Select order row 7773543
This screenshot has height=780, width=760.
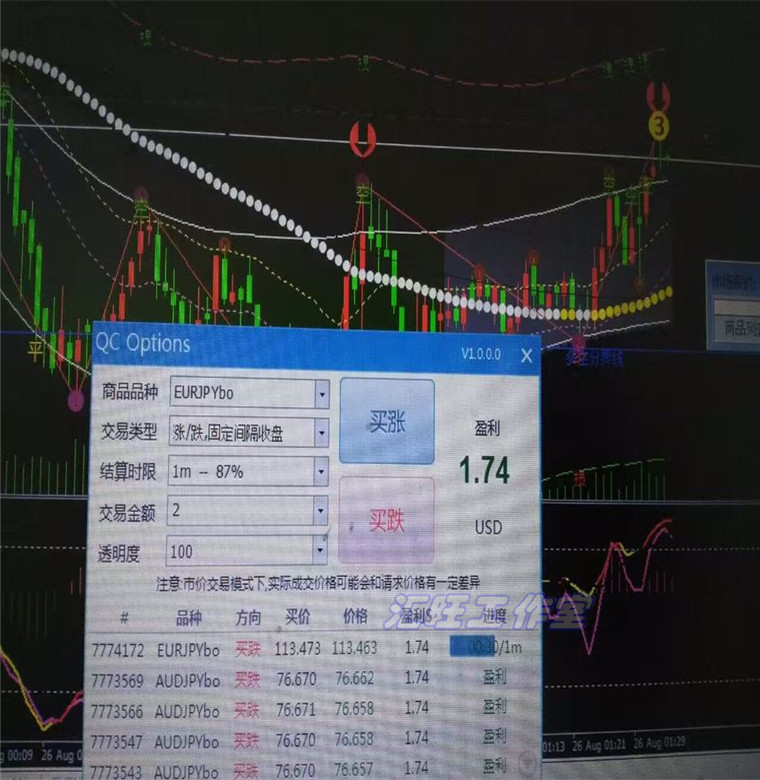[x=312, y=770]
